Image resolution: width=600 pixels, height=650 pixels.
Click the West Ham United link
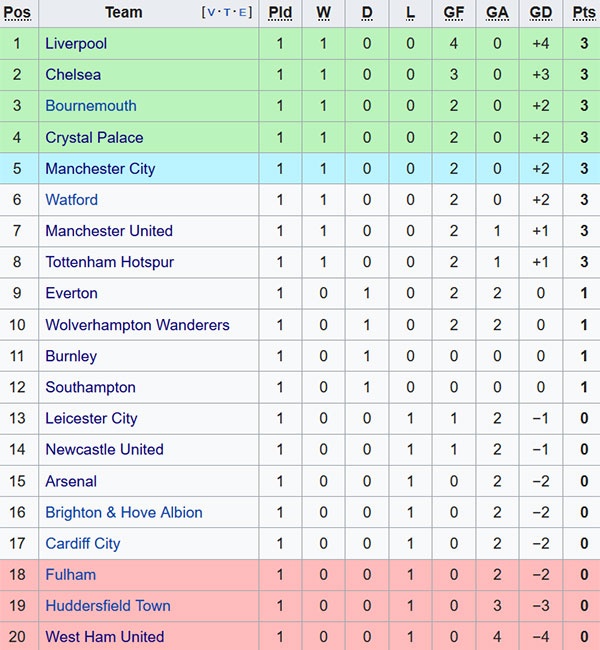click(105, 637)
